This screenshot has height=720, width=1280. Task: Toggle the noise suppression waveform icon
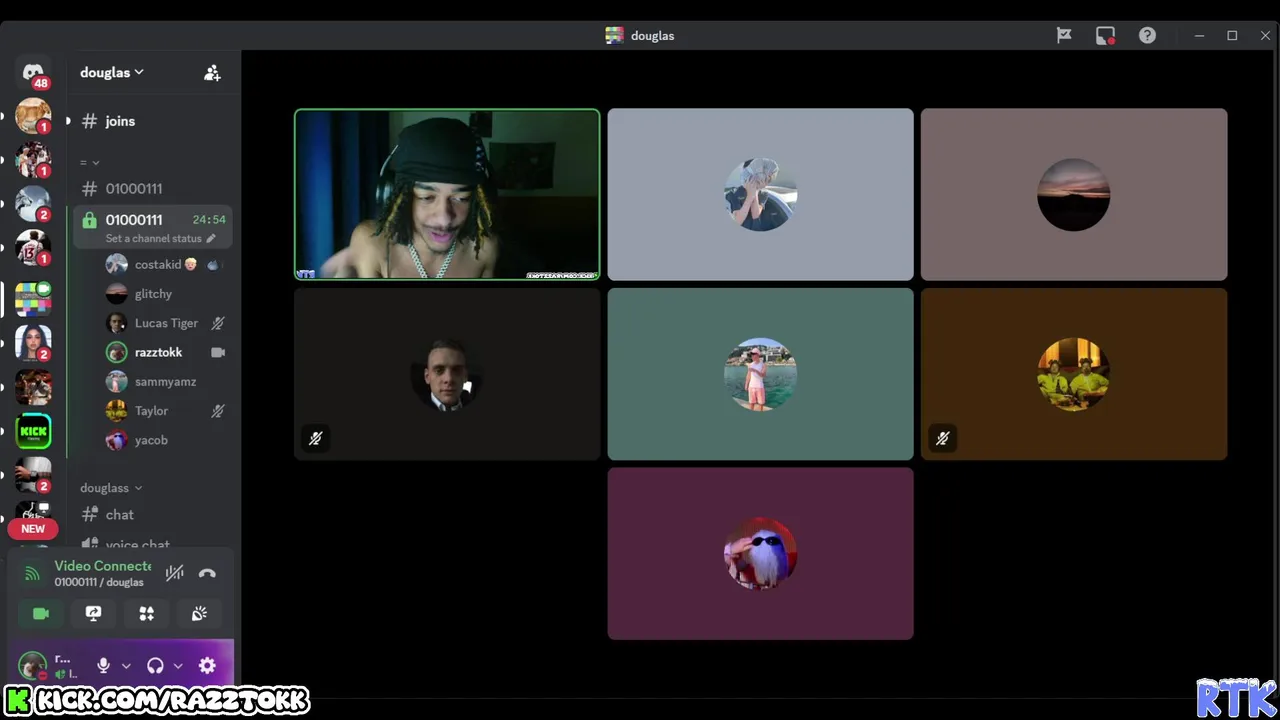coord(175,573)
